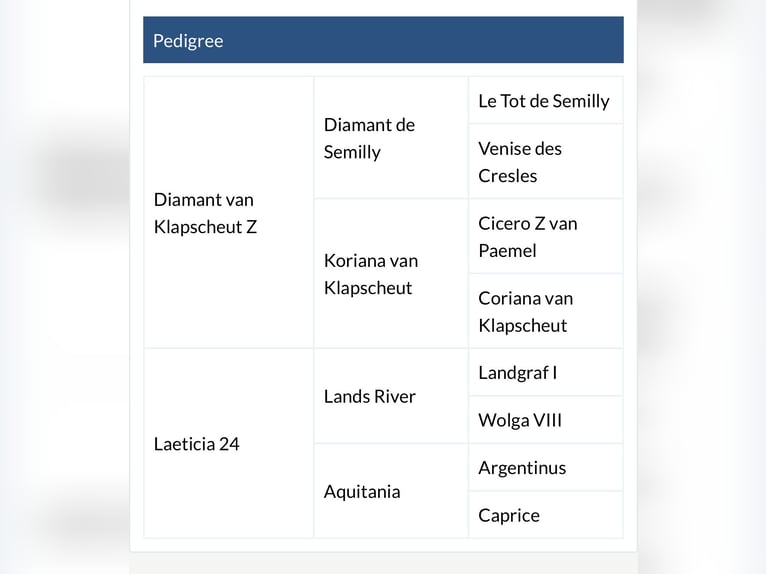The width and height of the screenshot is (766, 574).
Task: Click white card margin above Pedigree header
Action: click(383, 8)
